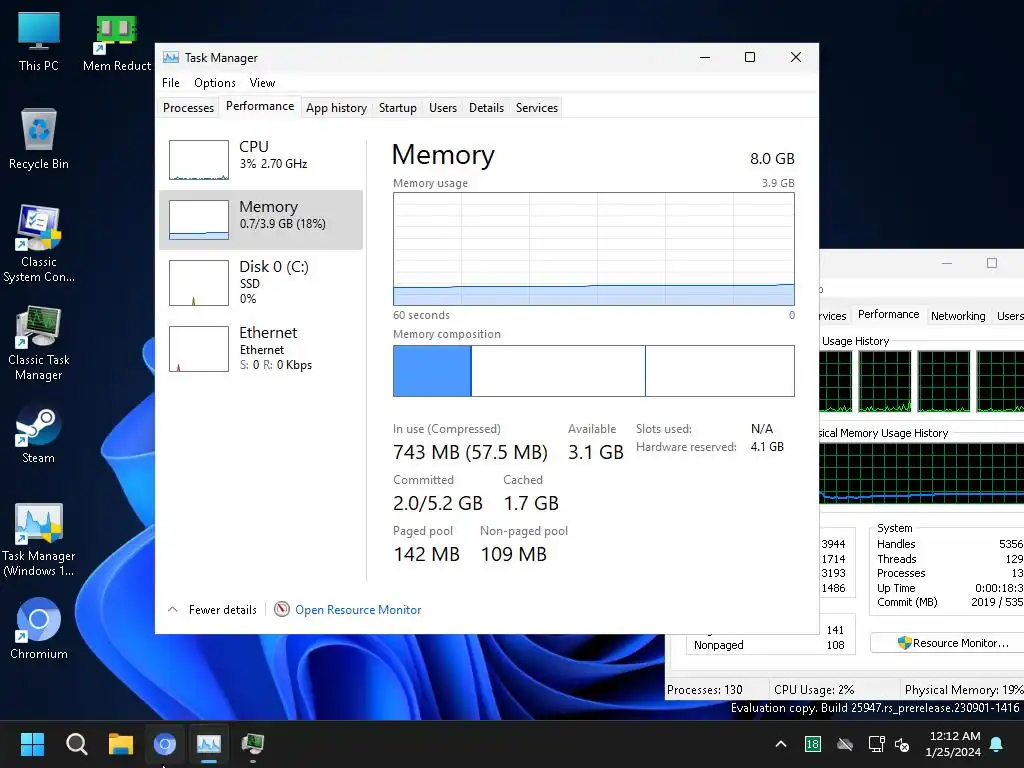The image size is (1024, 768).
Task: Click the taskbar clock showing 12:12 AM
Action: pyautogui.click(x=953, y=744)
